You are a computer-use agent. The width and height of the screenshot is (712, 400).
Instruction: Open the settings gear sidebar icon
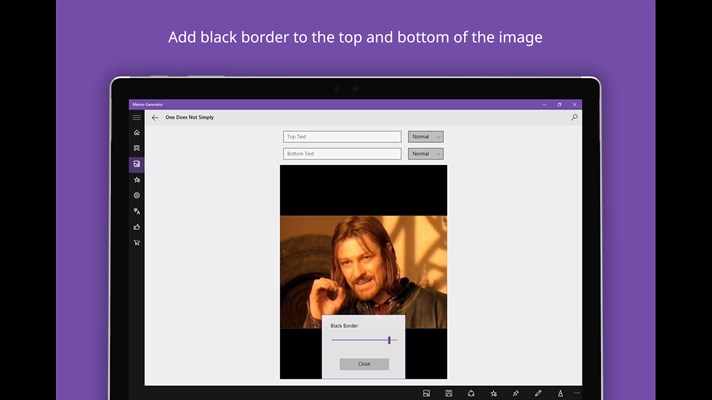point(137,195)
